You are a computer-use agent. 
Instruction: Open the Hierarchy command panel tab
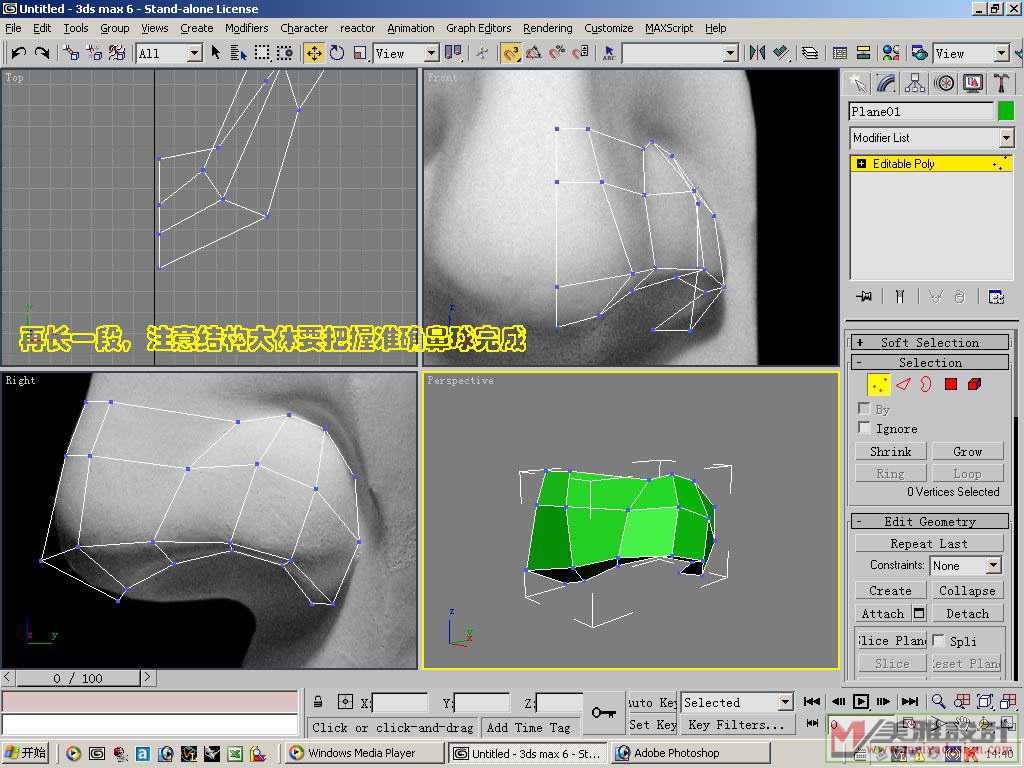915,83
